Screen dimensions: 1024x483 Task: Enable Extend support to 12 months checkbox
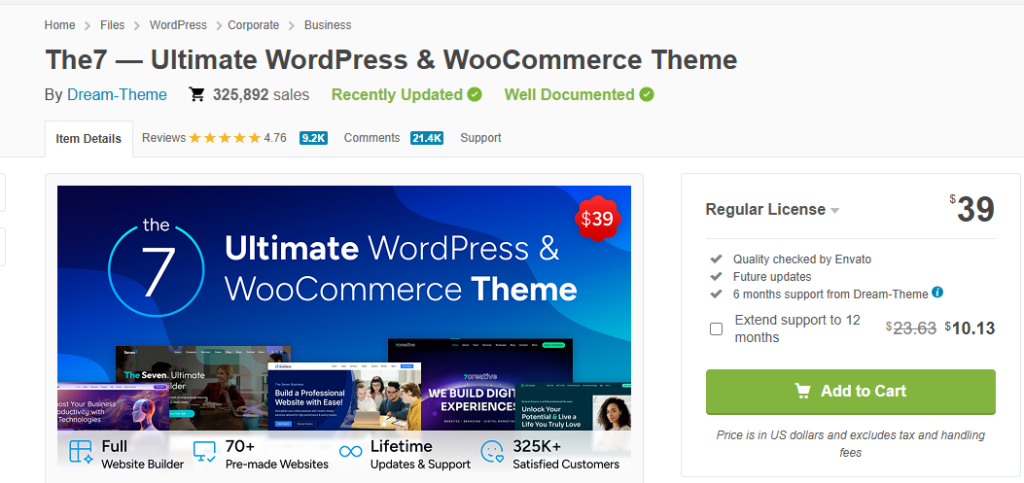716,329
